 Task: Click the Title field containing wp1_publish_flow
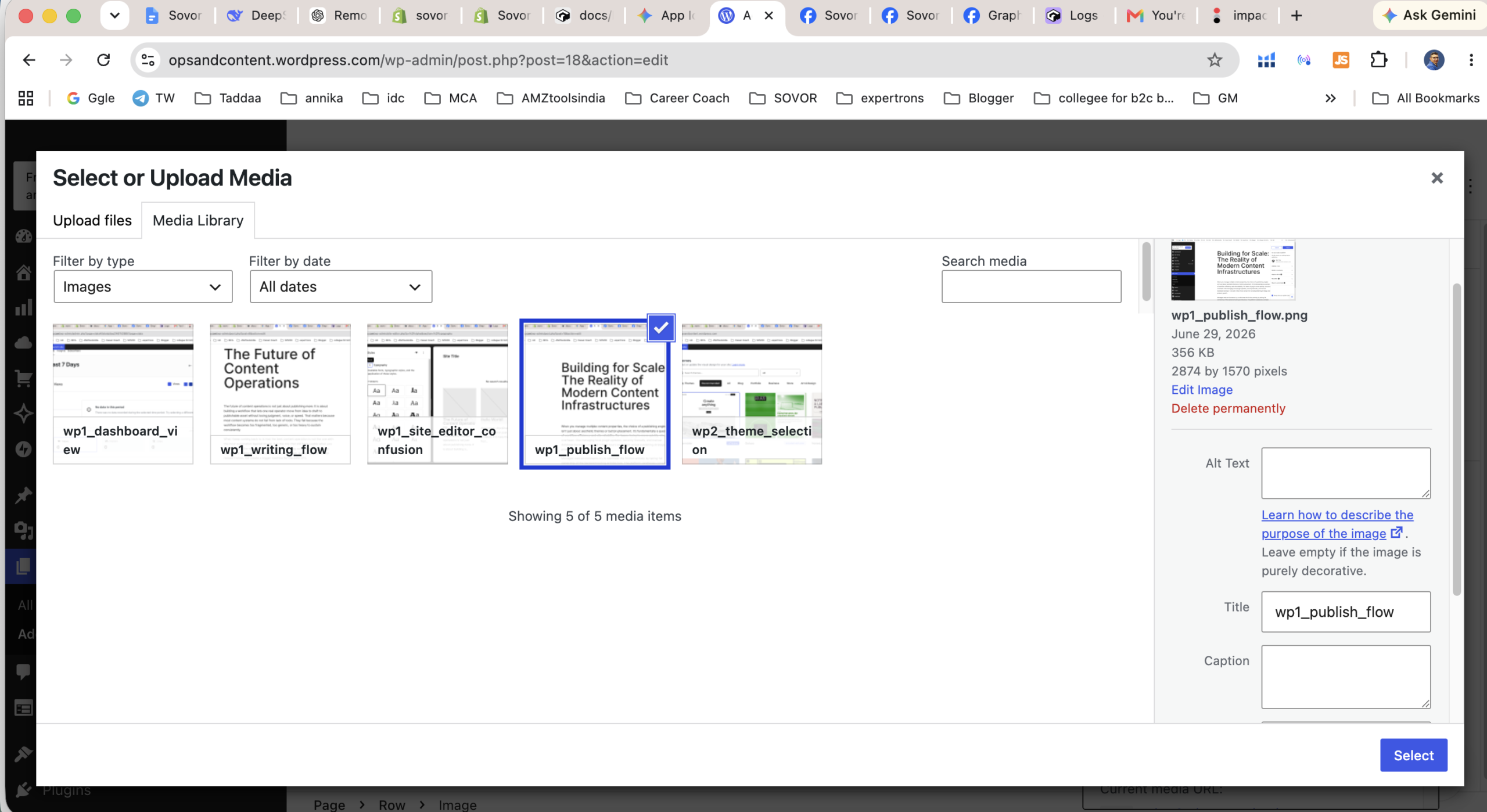pyautogui.click(x=1346, y=612)
